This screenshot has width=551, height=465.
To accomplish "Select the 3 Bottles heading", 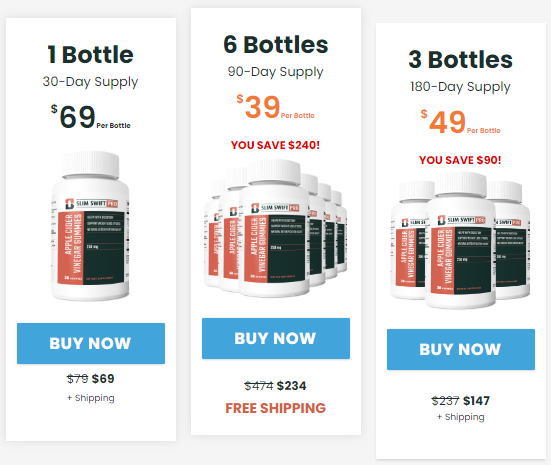I will point(460,59).
